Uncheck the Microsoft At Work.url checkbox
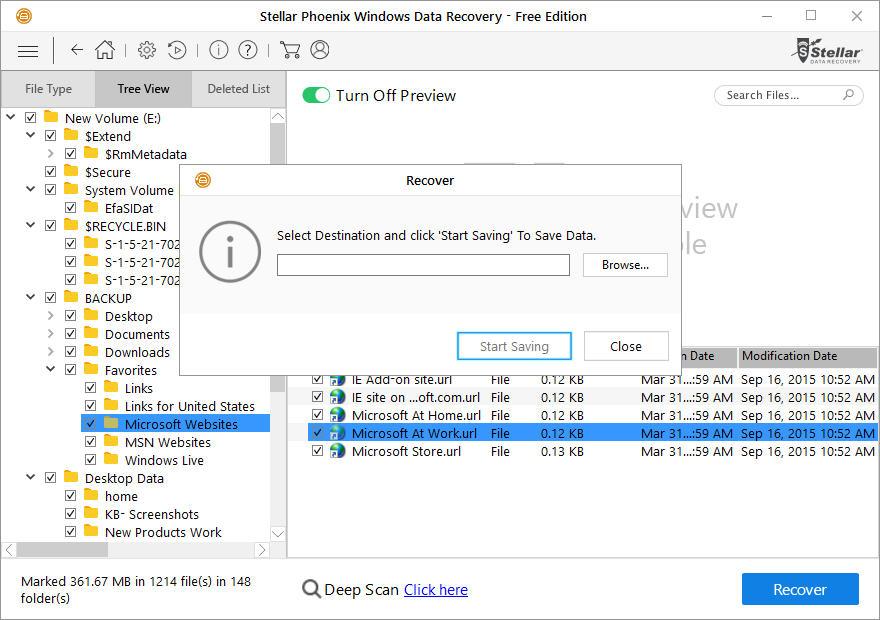880x620 pixels. [x=318, y=433]
